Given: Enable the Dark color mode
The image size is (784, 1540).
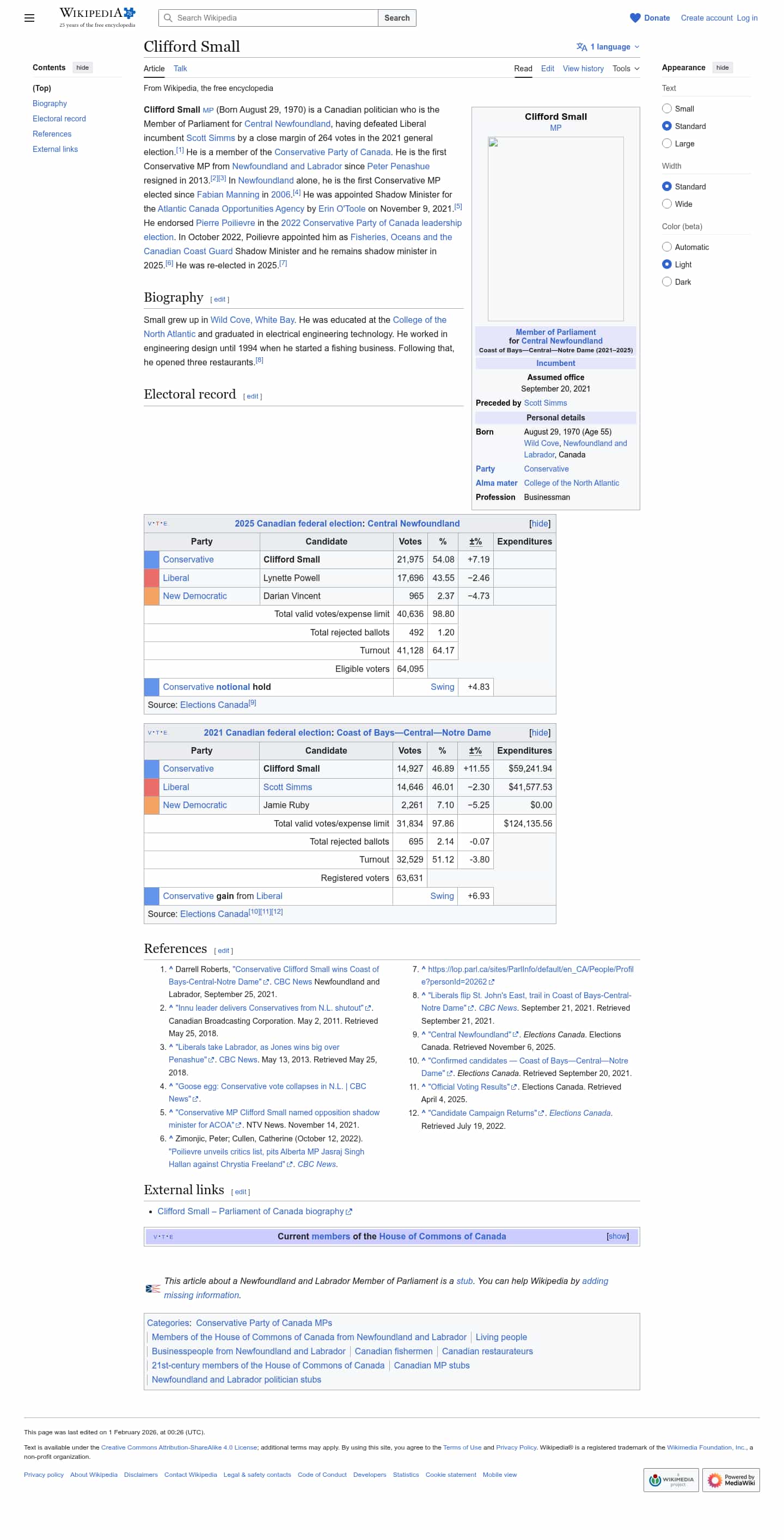Looking at the screenshot, I should point(666,282).
